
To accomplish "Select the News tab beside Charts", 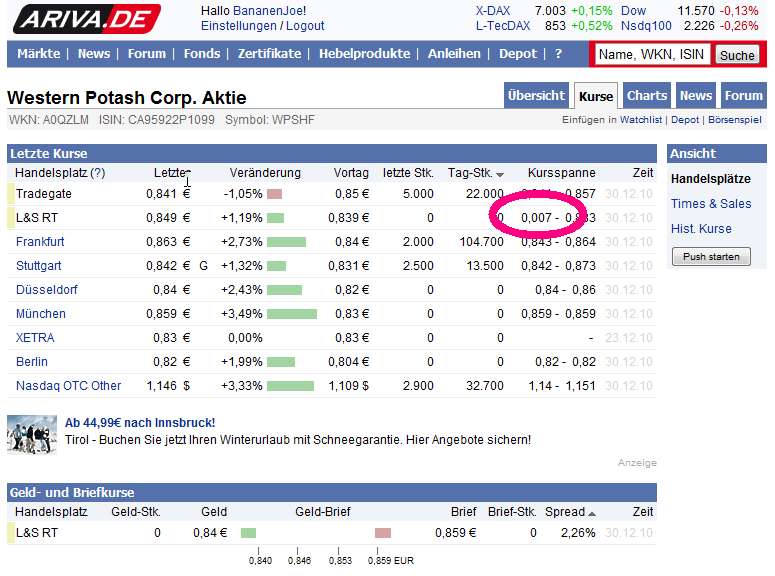I will 695,96.
